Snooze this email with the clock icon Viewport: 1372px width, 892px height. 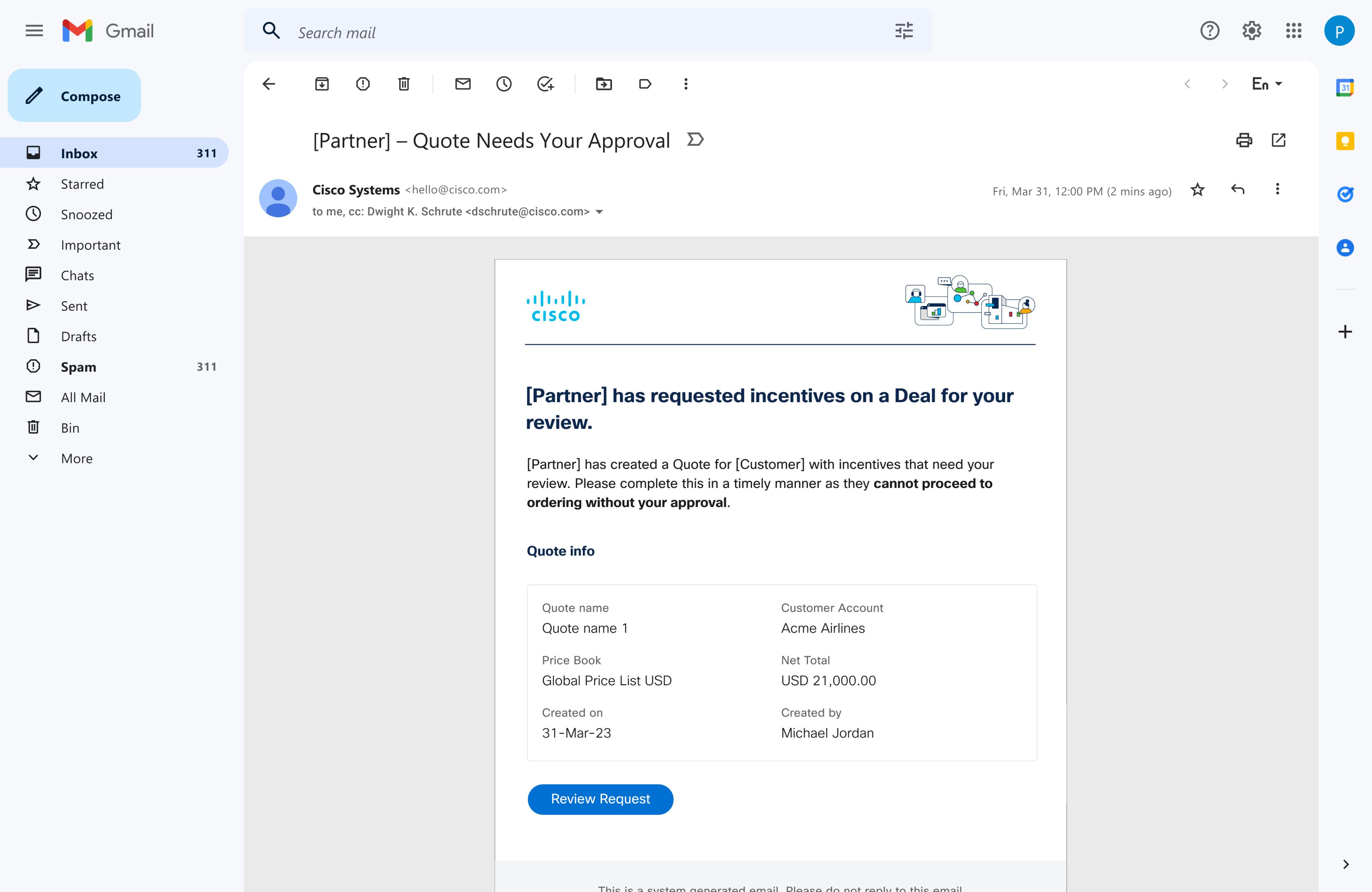504,84
